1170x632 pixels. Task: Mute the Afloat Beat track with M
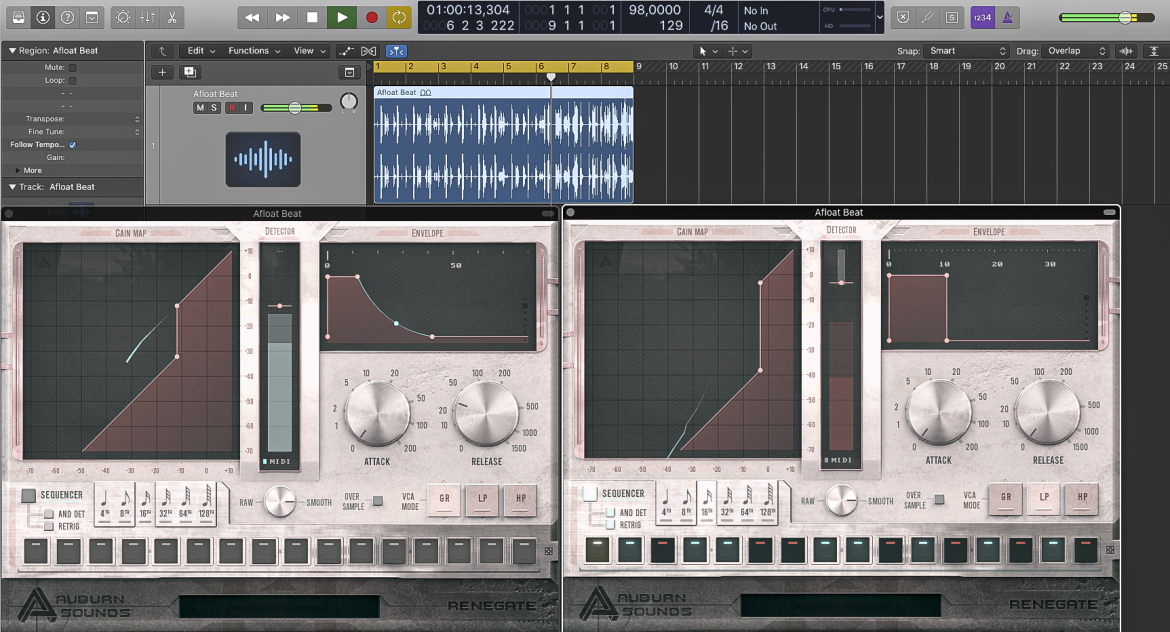200,107
